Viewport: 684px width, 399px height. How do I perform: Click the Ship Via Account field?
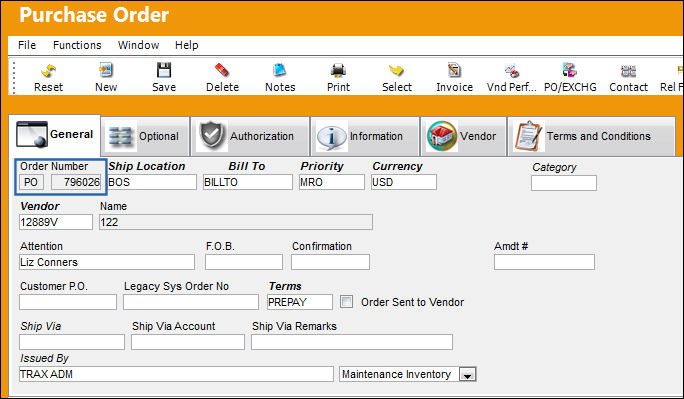tap(188, 342)
